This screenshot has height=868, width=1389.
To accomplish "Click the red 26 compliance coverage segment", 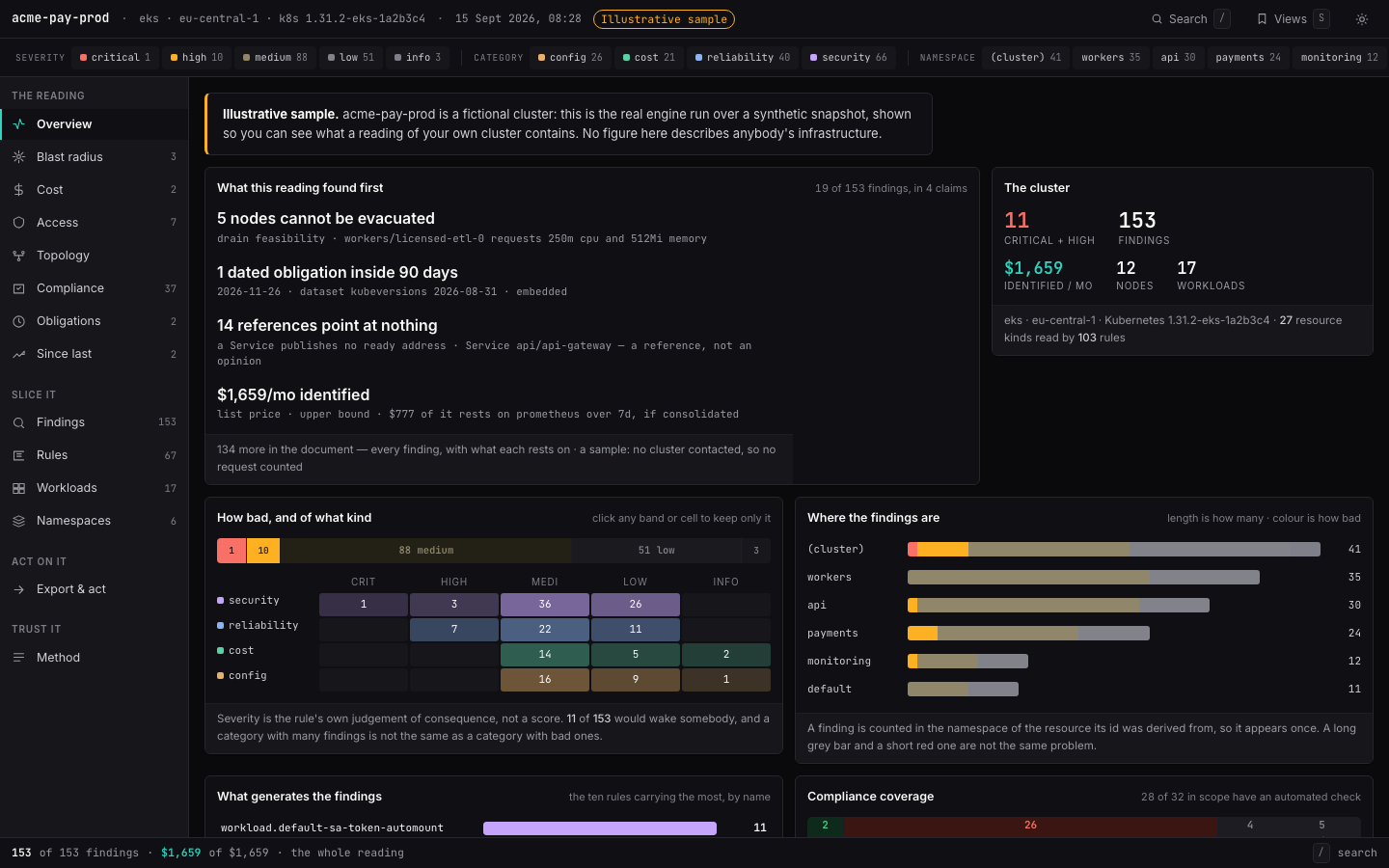I will (x=1030, y=827).
